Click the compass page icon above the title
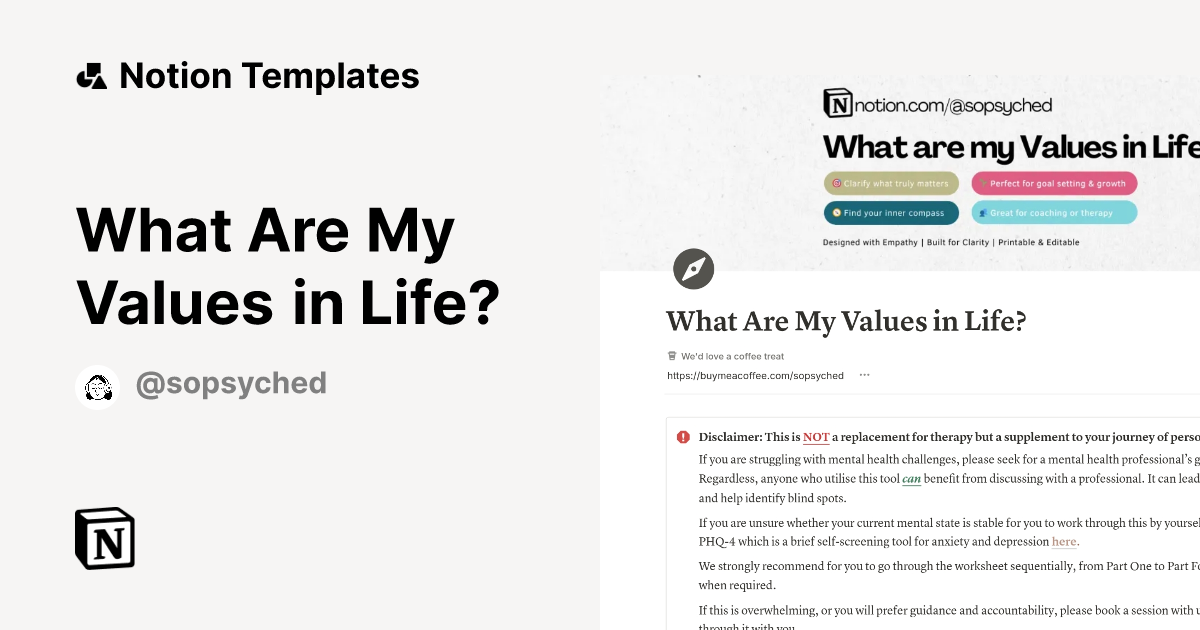 [694, 269]
